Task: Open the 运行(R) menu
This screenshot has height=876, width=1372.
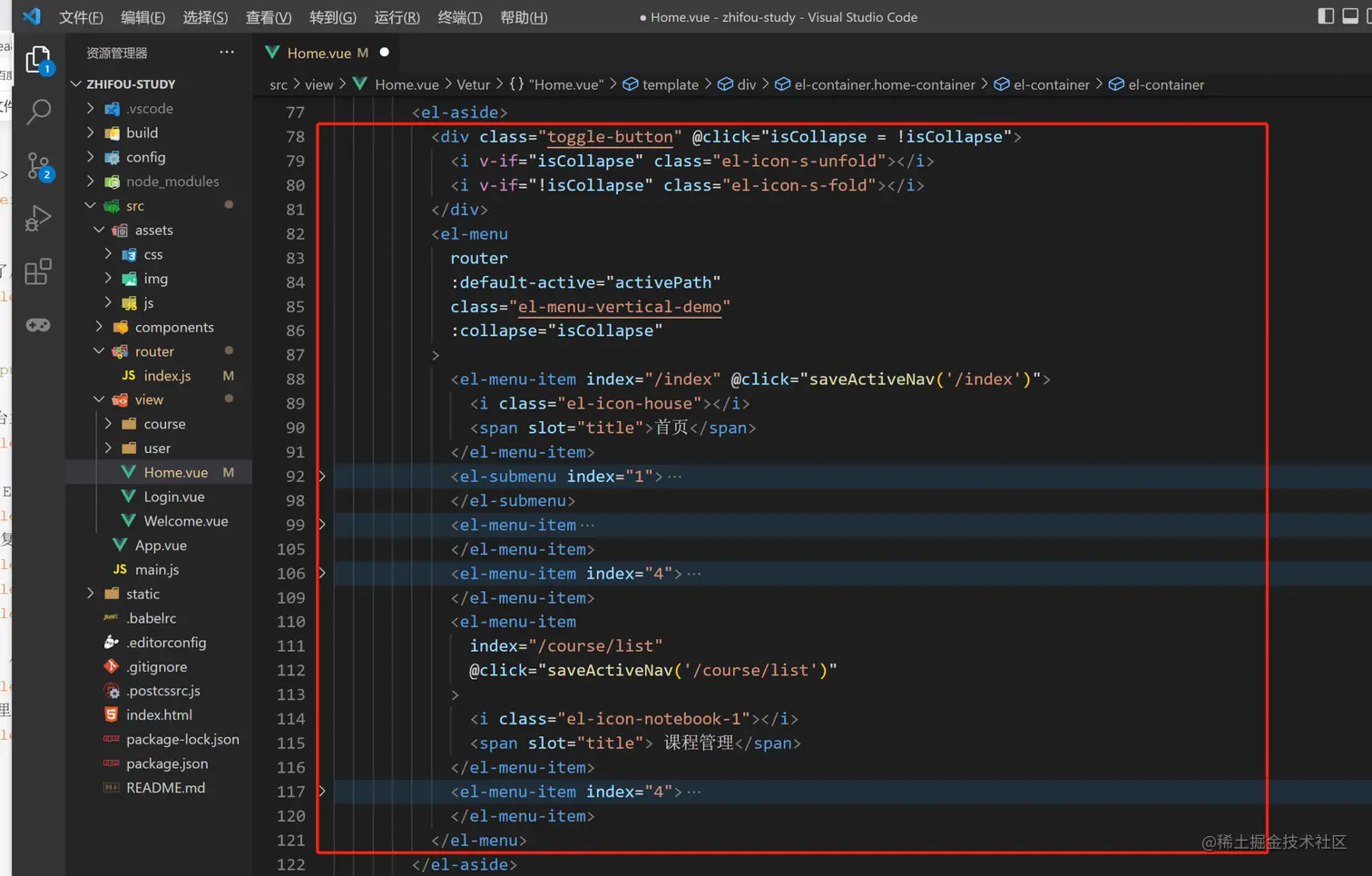Action: coord(397,17)
